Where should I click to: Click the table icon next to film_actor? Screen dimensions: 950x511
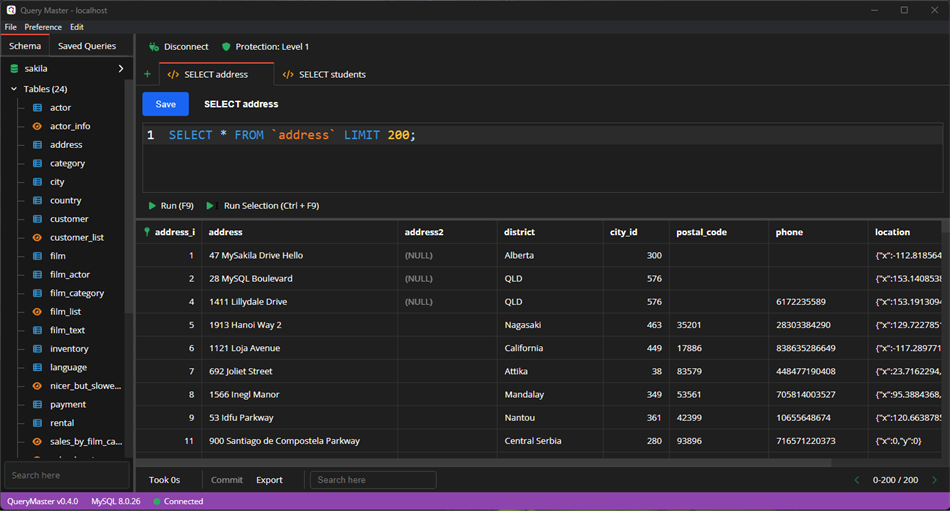[x=37, y=274]
